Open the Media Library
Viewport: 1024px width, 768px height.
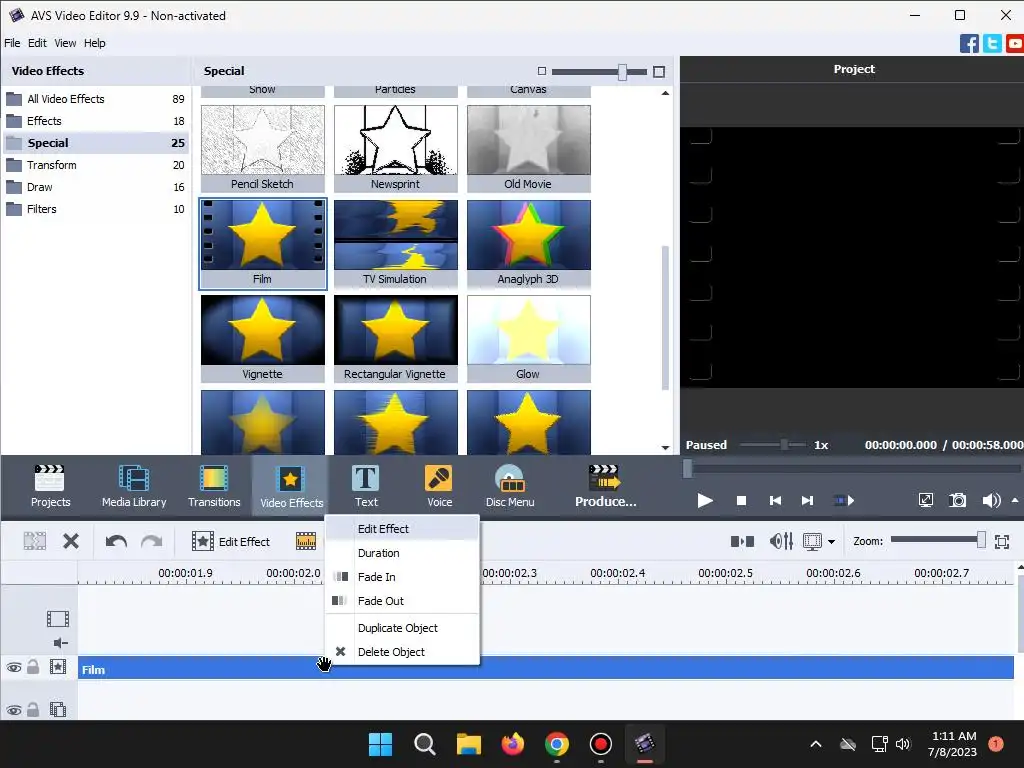point(134,486)
